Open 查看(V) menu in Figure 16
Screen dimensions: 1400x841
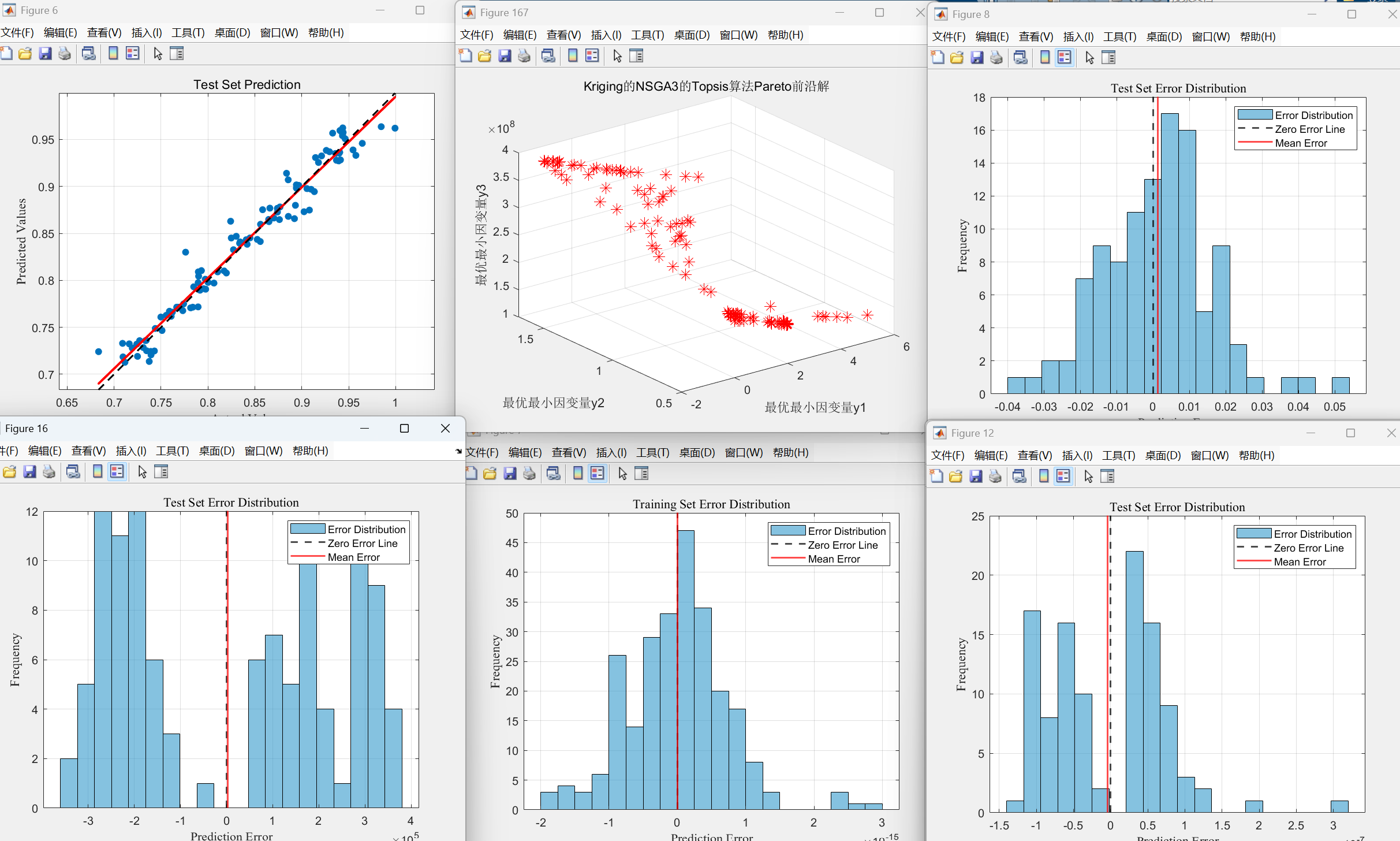tap(88, 451)
